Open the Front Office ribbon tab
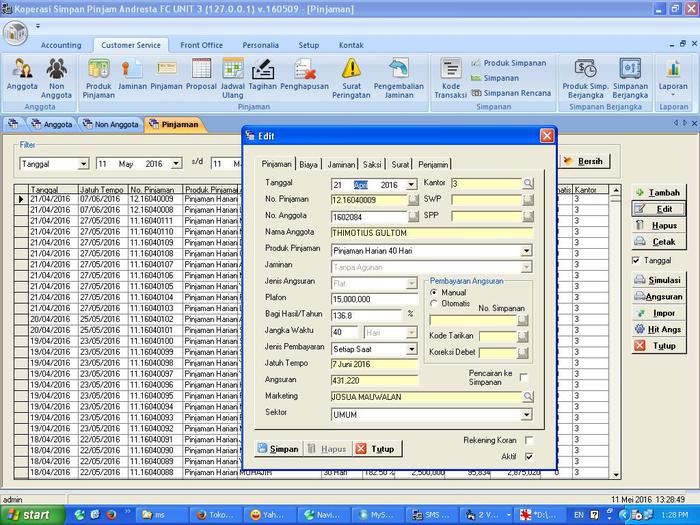 pyautogui.click(x=201, y=45)
